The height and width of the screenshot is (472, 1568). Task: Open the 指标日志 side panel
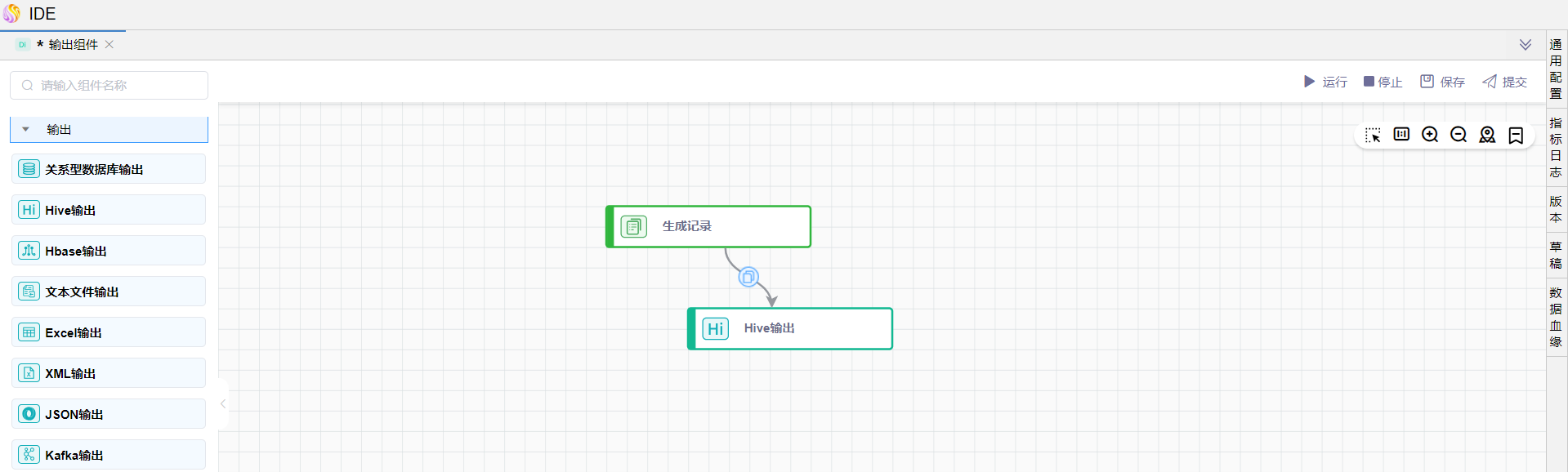pyautogui.click(x=1556, y=148)
